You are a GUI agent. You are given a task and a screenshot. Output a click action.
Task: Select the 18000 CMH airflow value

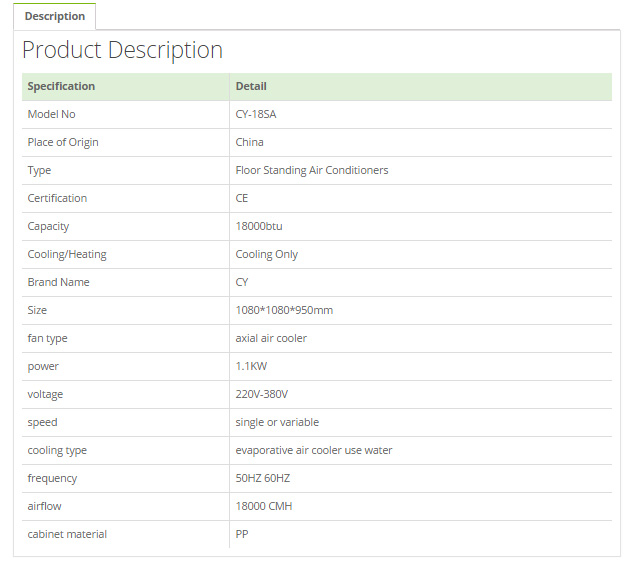pos(264,506)
